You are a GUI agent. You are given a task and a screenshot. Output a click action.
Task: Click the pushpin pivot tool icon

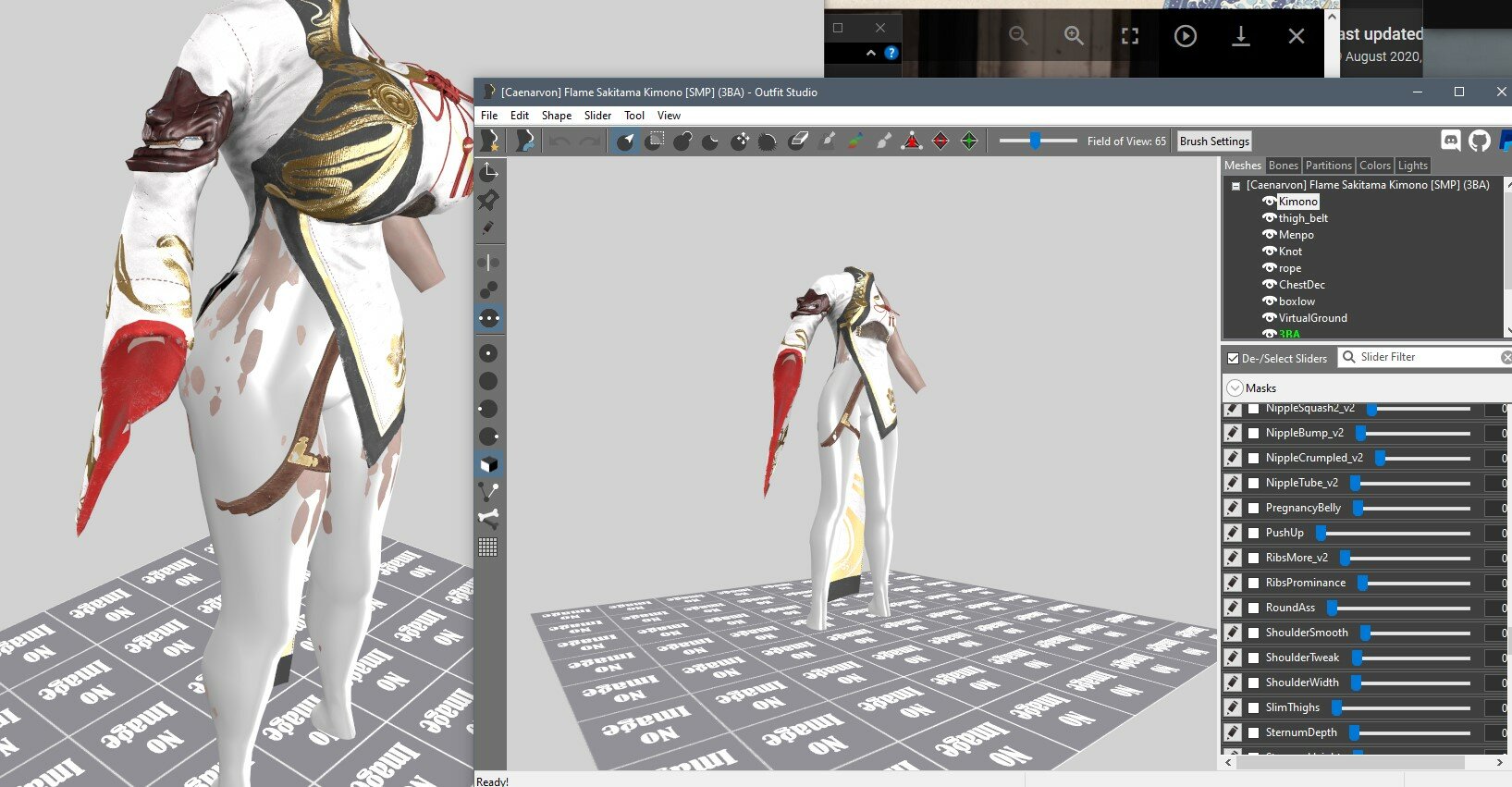pos(488,200)
